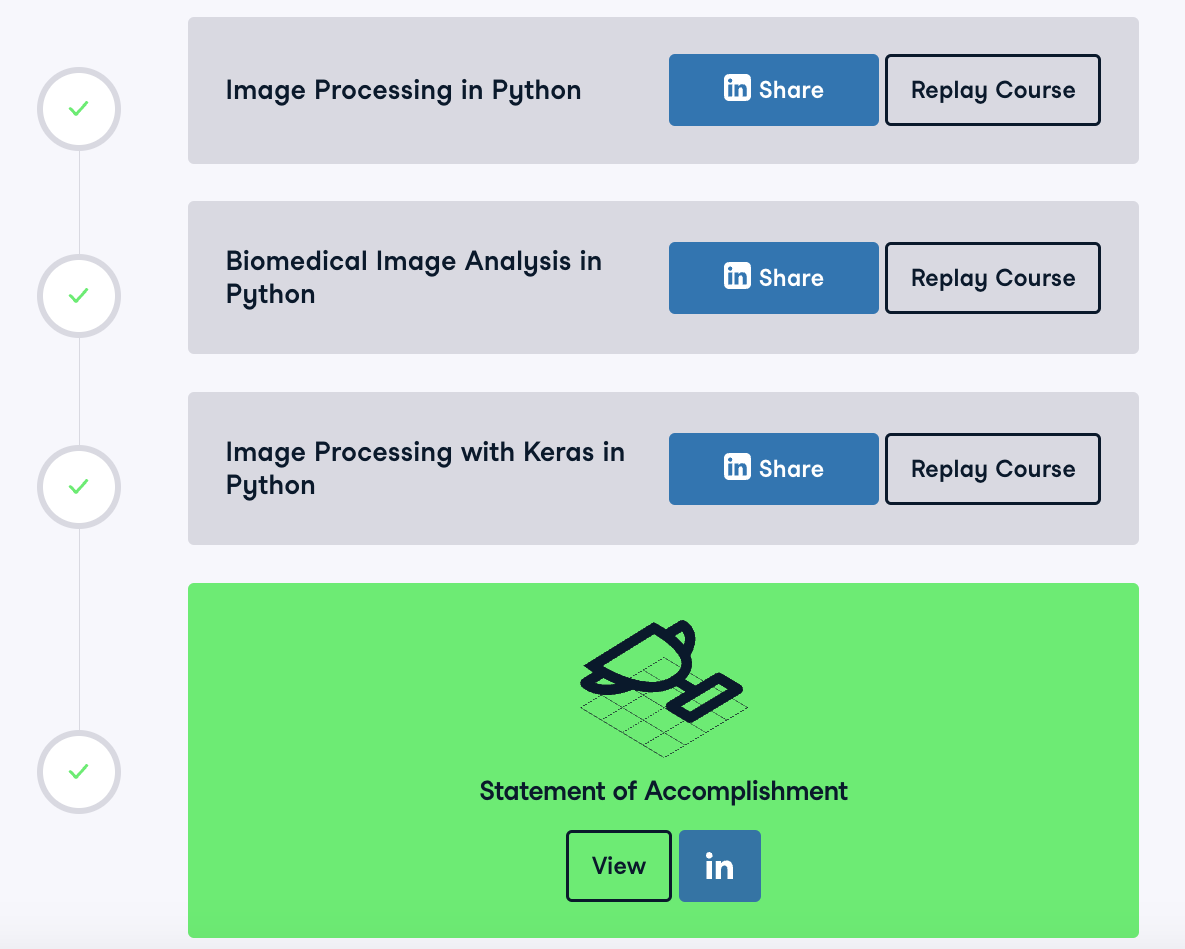Click LinkedIn logo in Biomedical Image Analysis Share
Viewport: 1185px width, 949px height.
coord(737,277)
